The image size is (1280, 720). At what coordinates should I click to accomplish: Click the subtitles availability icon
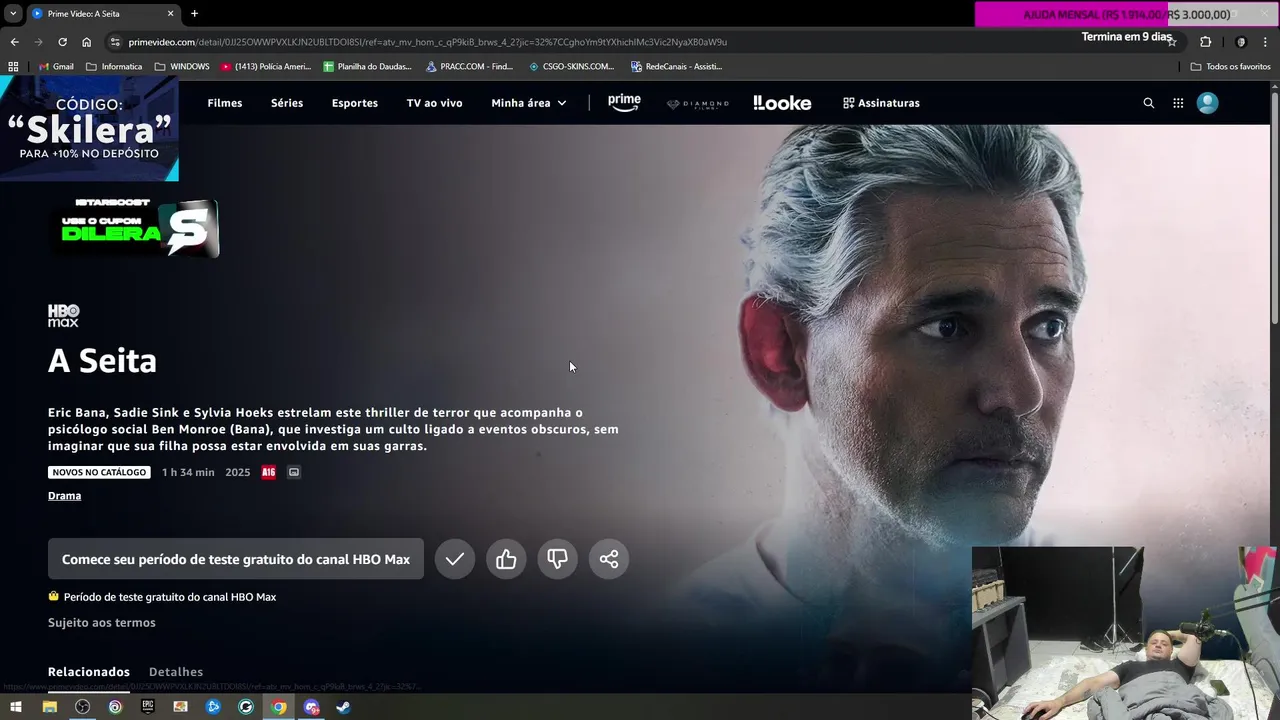[294, 472]
